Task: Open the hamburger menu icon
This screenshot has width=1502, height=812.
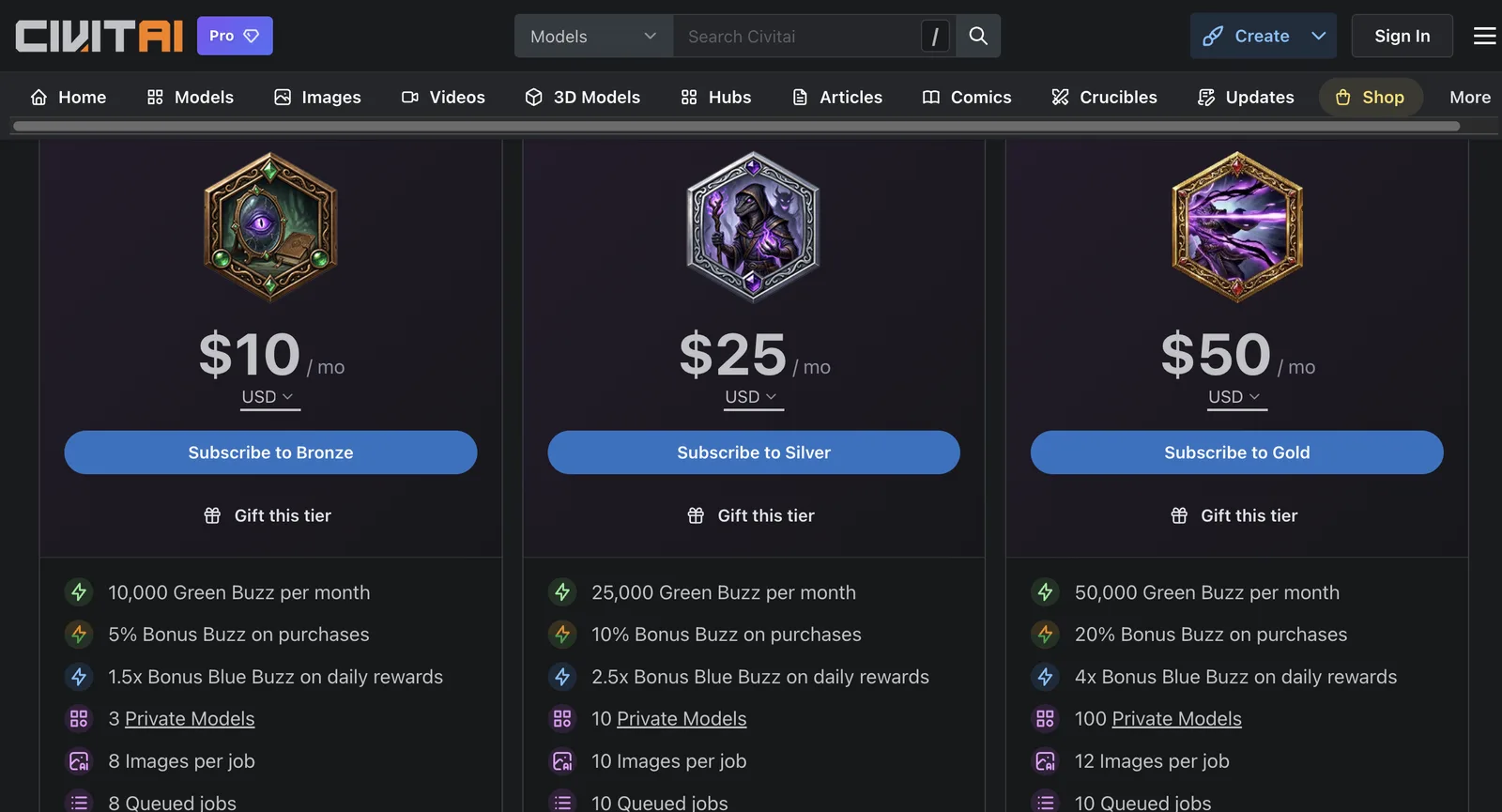Action: (x=1484, y=36)
